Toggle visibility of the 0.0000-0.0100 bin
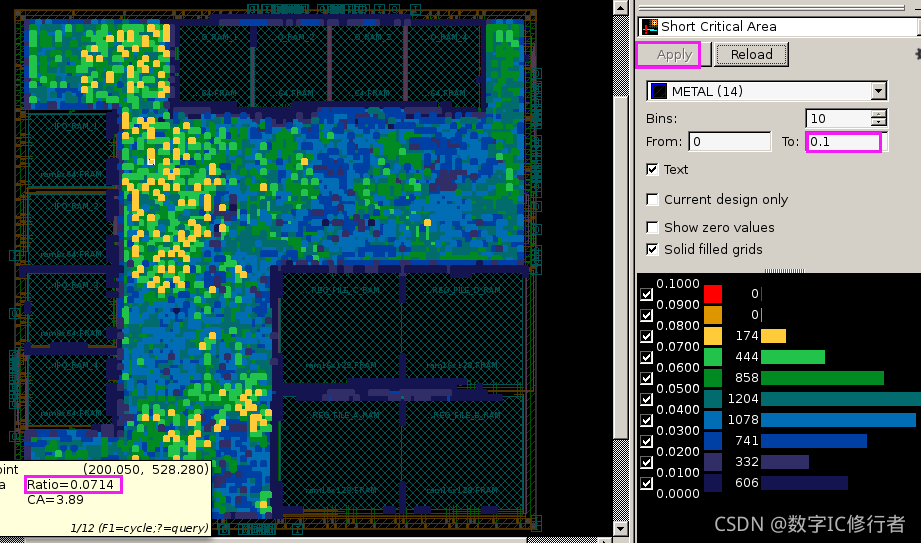 coord(647,483)
